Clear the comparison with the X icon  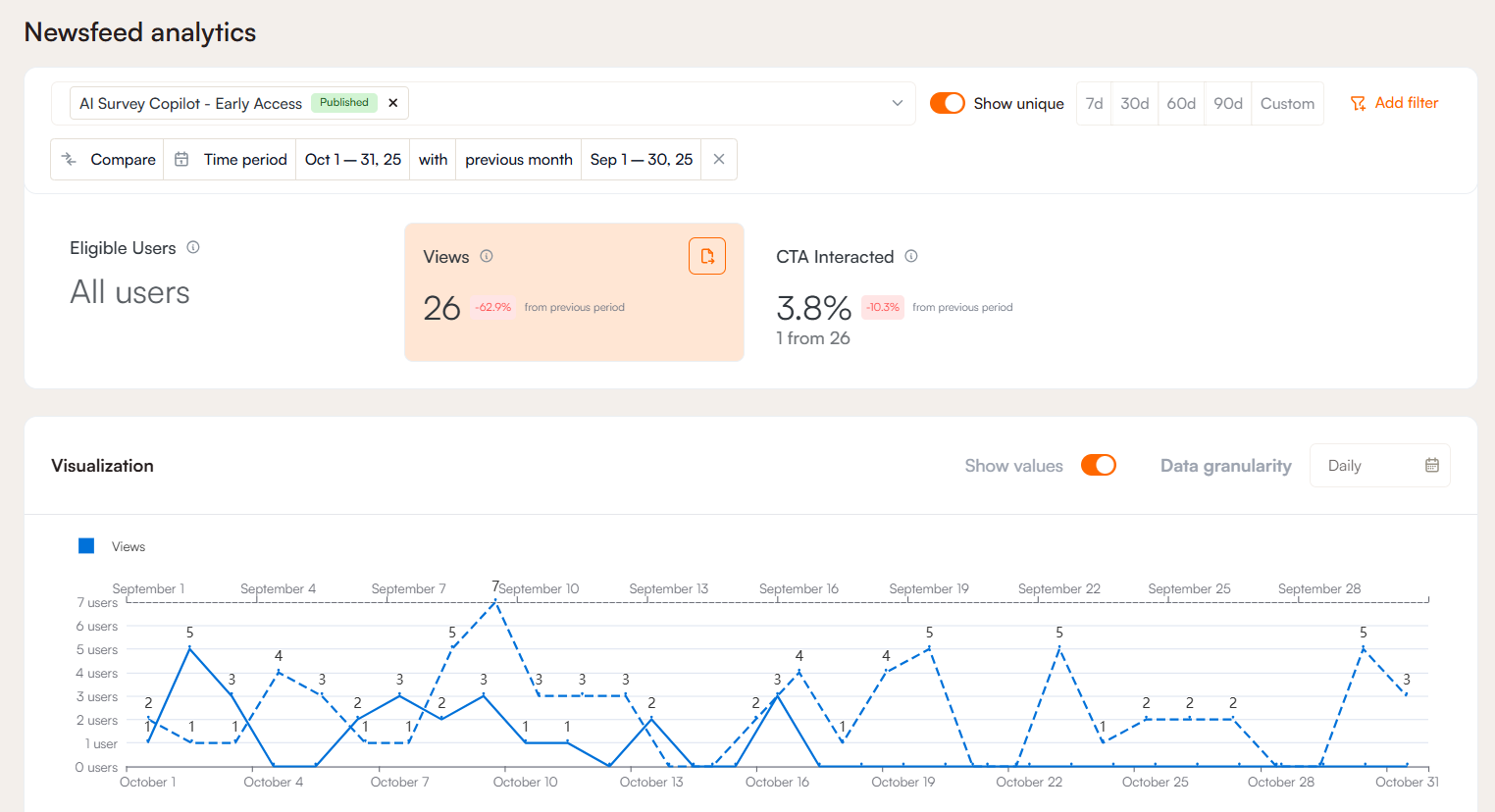pyautogui.click(x=719, y=159)
